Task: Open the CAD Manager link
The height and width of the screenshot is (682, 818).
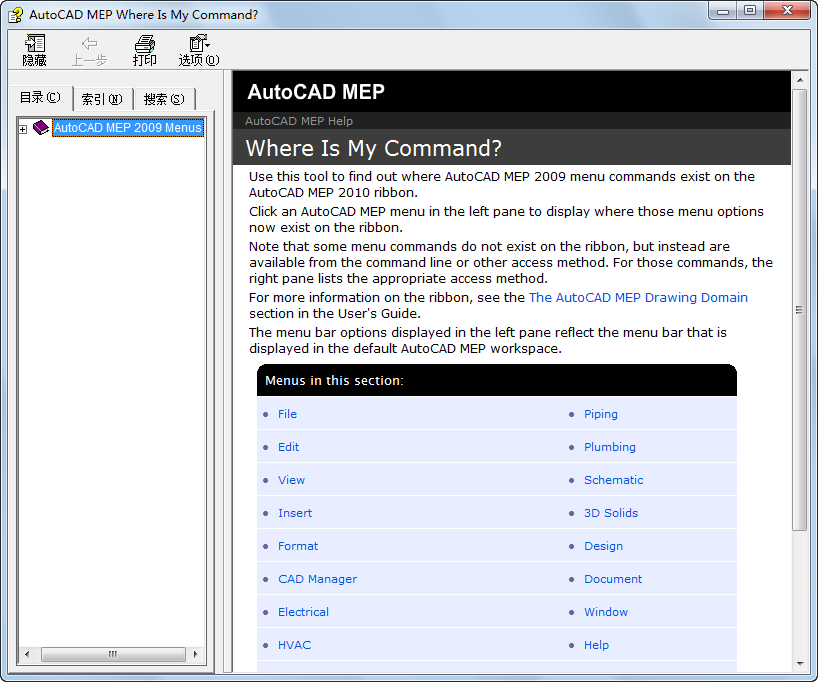Action: tap(317, 579)
